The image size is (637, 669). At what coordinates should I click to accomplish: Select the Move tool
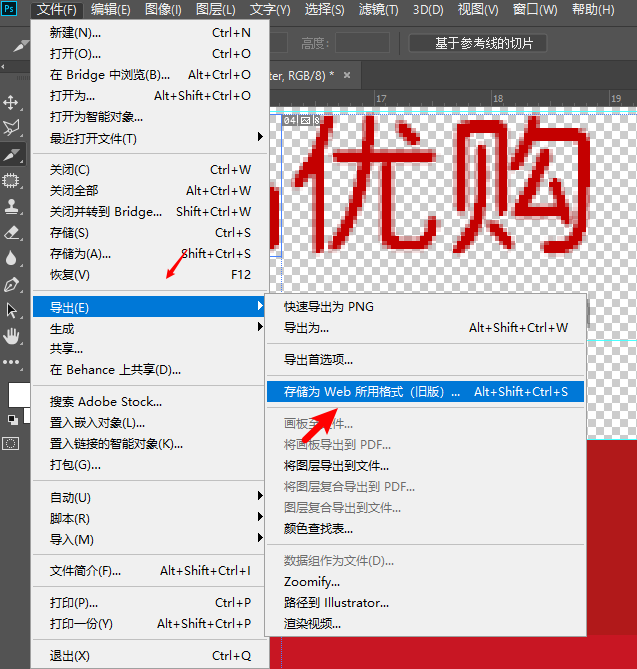[x=11, y=102]
